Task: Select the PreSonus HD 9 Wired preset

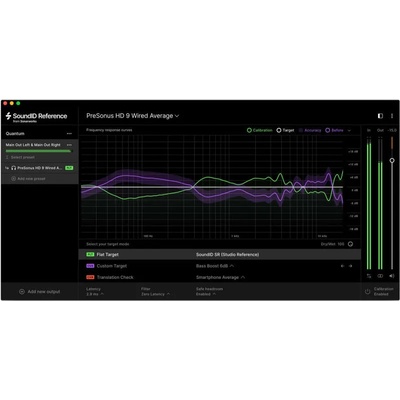Action: (40, 168)
